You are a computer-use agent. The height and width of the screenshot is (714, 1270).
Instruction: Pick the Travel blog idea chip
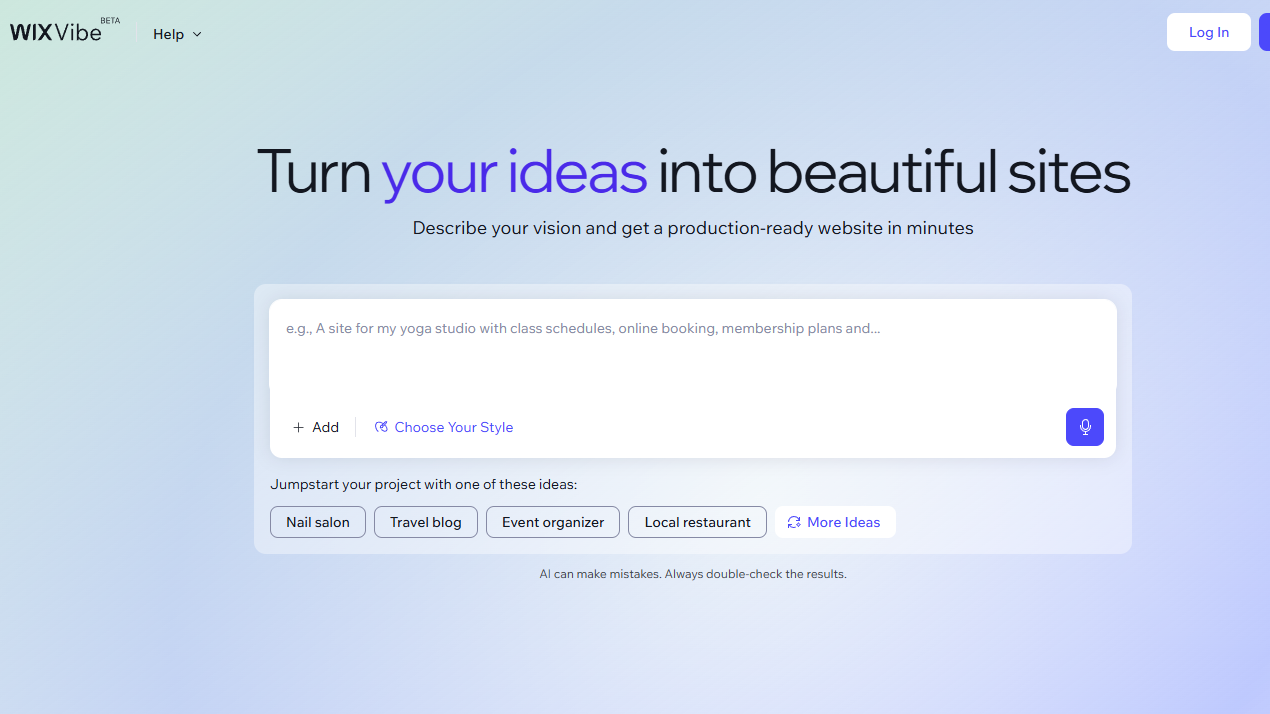pos(426,522)
